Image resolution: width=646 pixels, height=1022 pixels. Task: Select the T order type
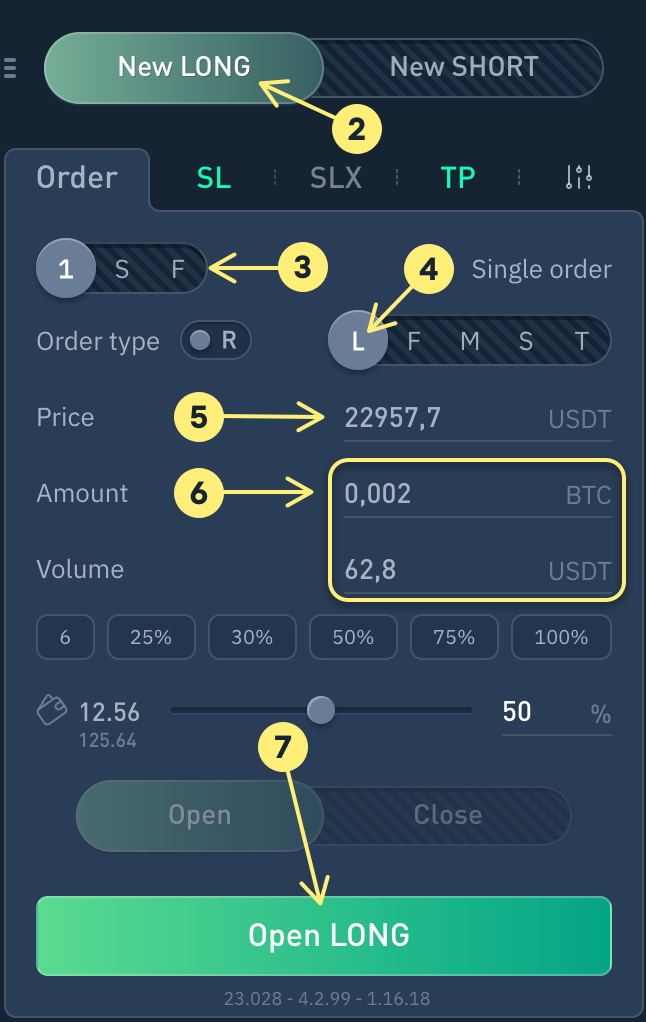click(x=582, y=342)
